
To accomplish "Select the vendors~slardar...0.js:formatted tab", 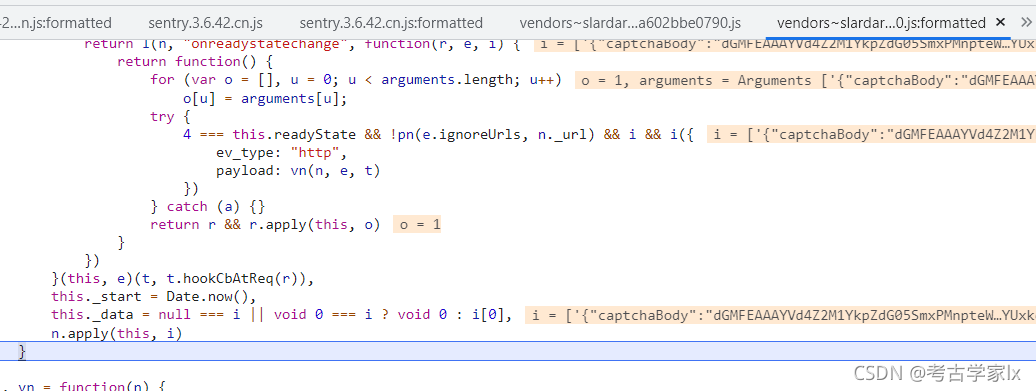I will [x=881, y=22].
